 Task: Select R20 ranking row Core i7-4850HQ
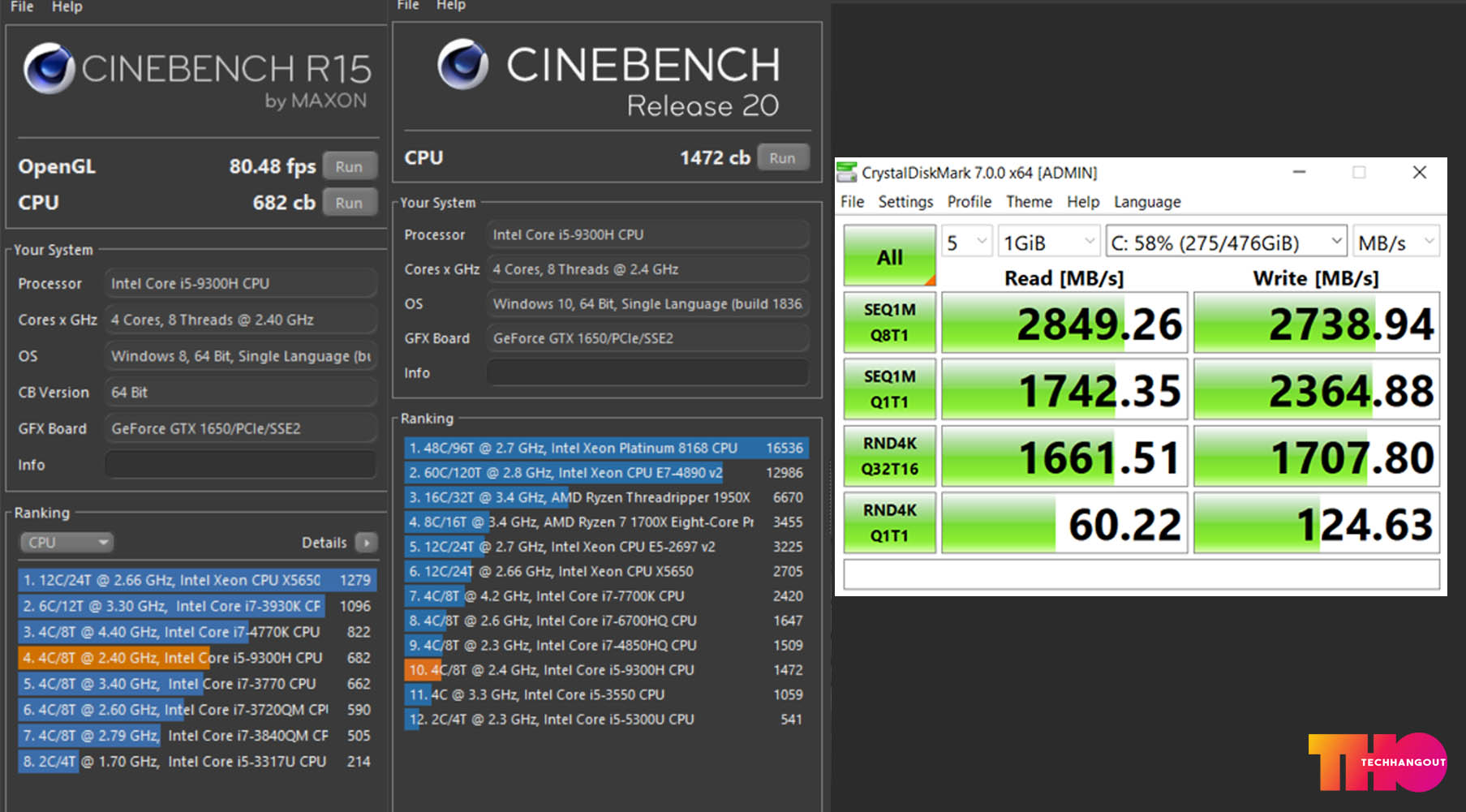606,646
